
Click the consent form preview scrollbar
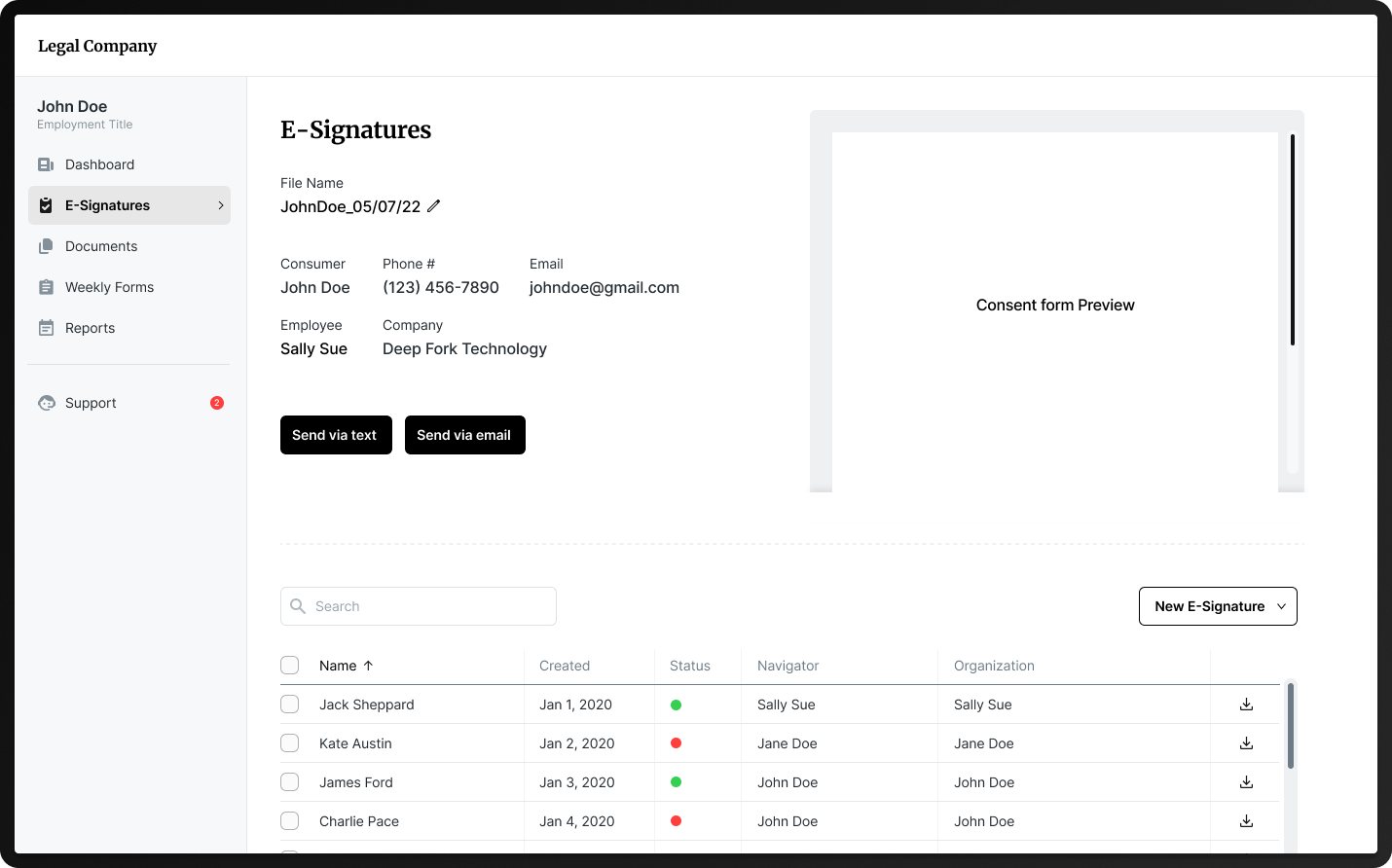click(1292, 239)
